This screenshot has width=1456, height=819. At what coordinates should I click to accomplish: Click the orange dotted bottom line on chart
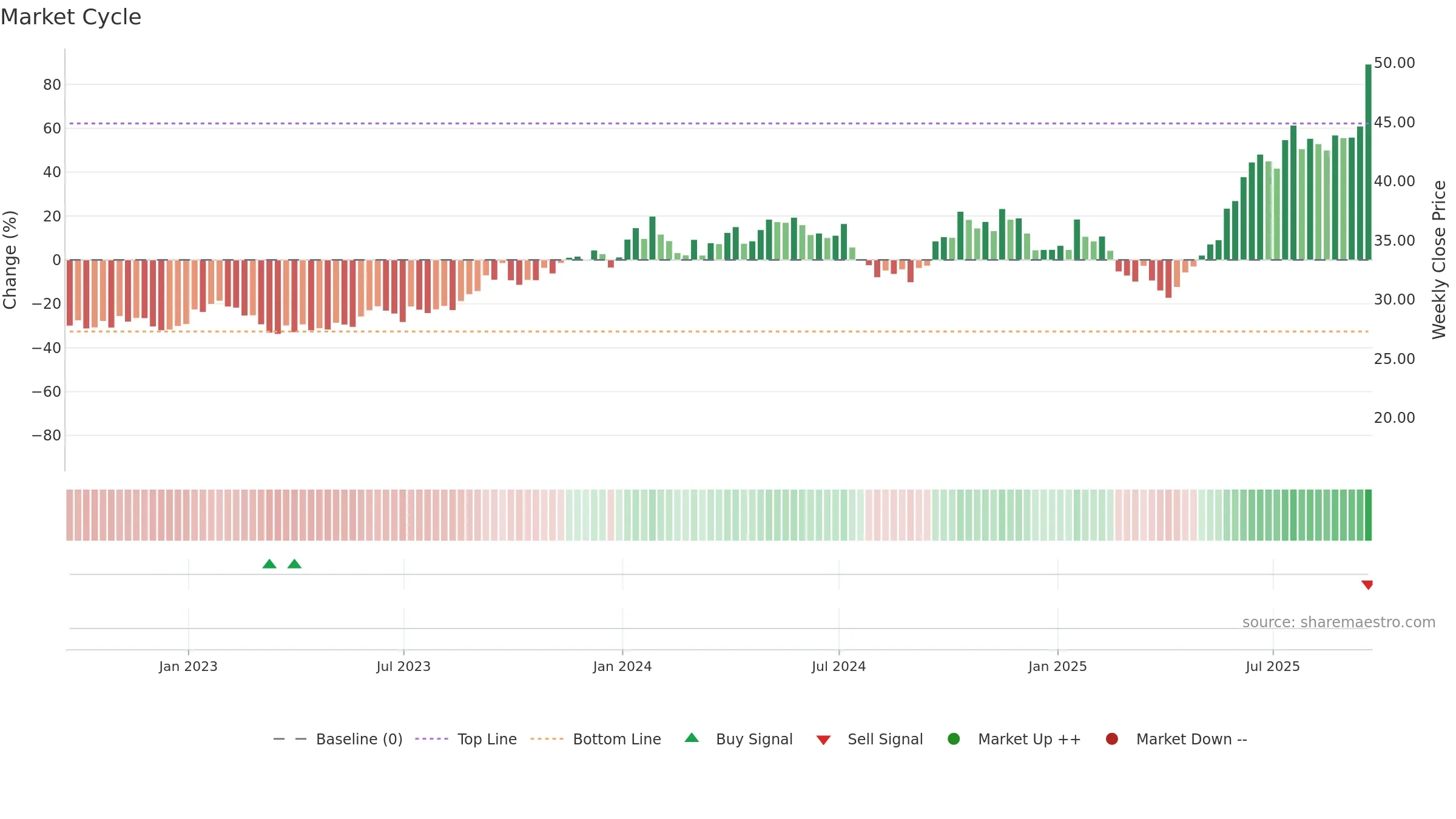(x=718, y=331)
